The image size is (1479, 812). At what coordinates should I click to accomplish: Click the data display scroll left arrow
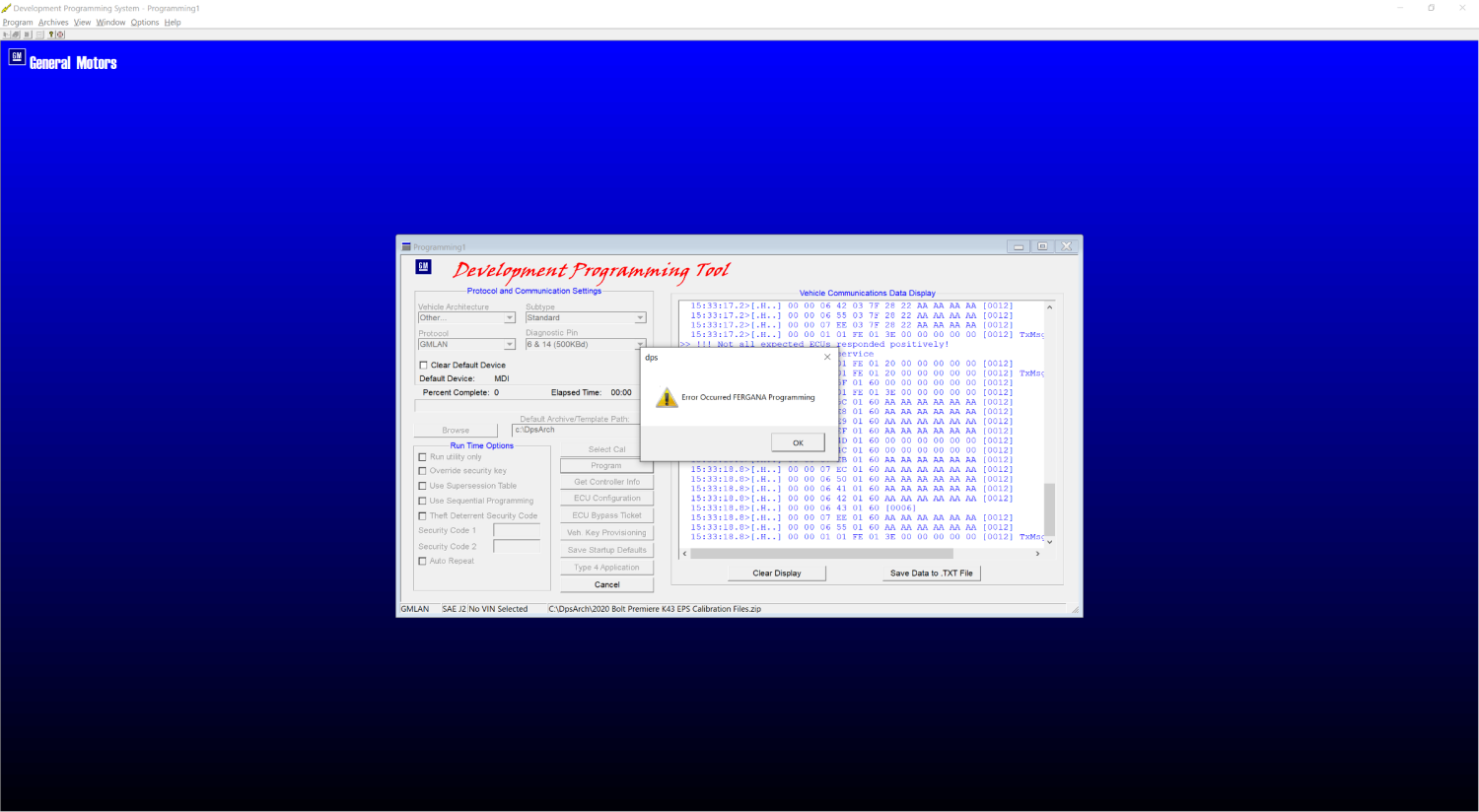point(684,554)
